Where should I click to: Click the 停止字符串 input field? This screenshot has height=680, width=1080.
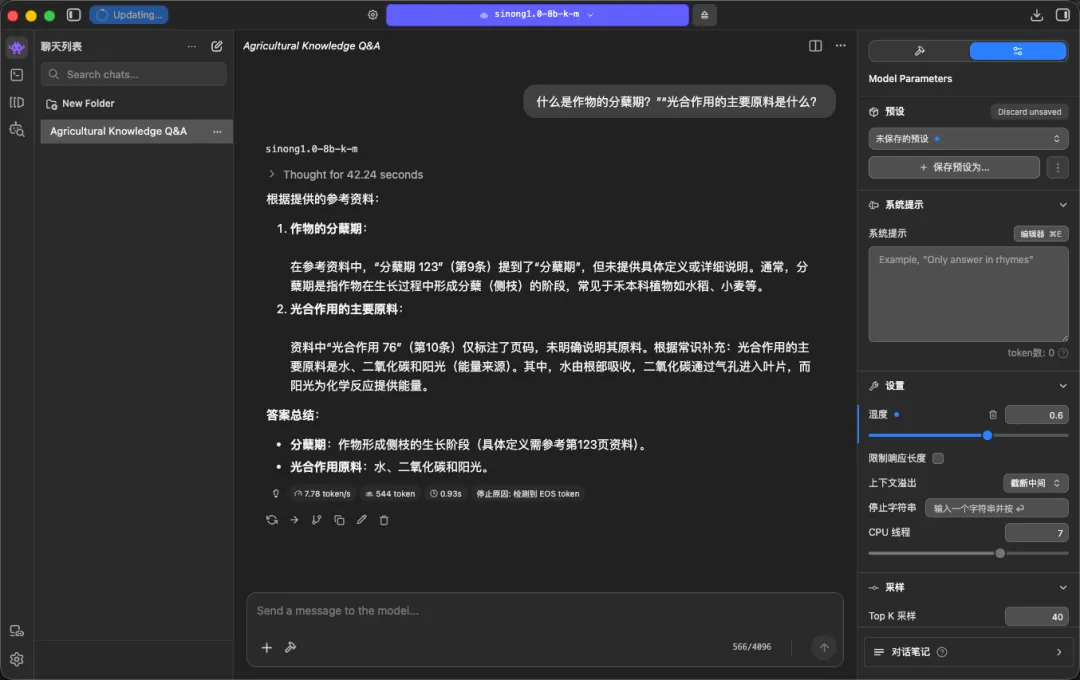pos(997,508)
